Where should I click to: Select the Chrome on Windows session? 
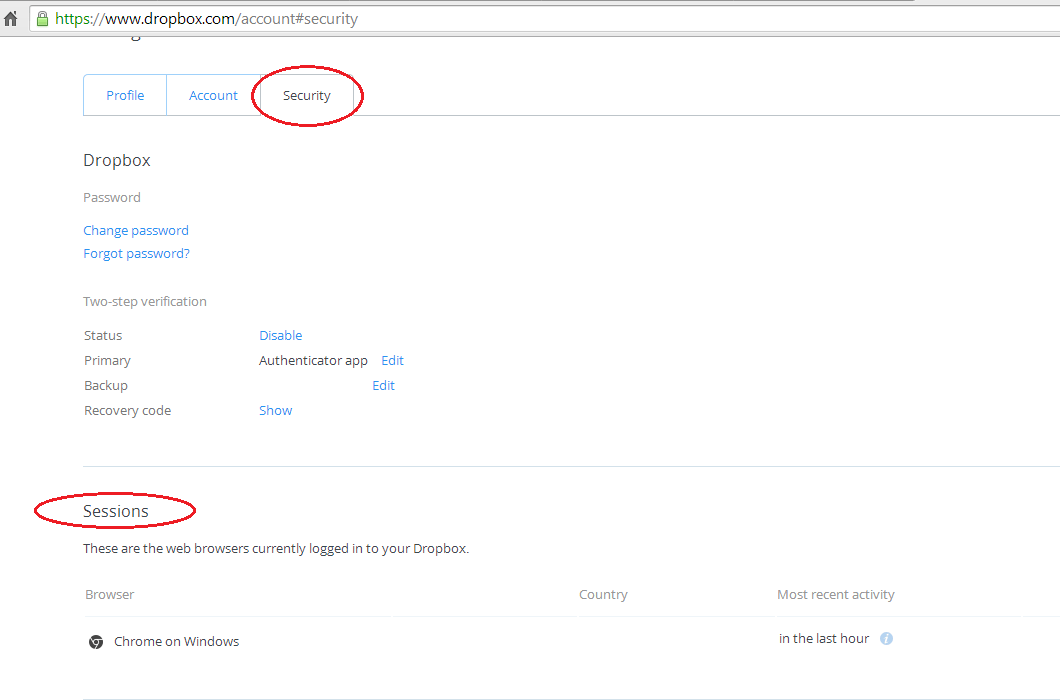[x=176, y=642]
